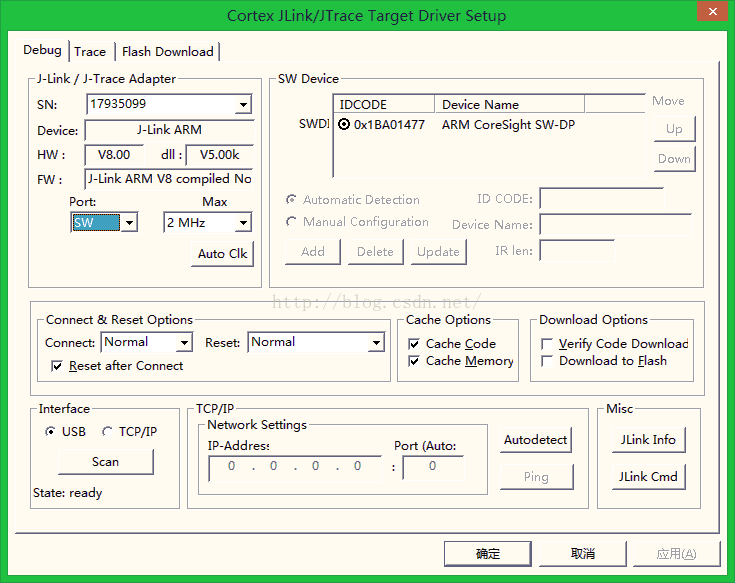Open JLink Cmd
Image resolution: width=735 pixels, height=583 pixels.
(x=649, y=477)
